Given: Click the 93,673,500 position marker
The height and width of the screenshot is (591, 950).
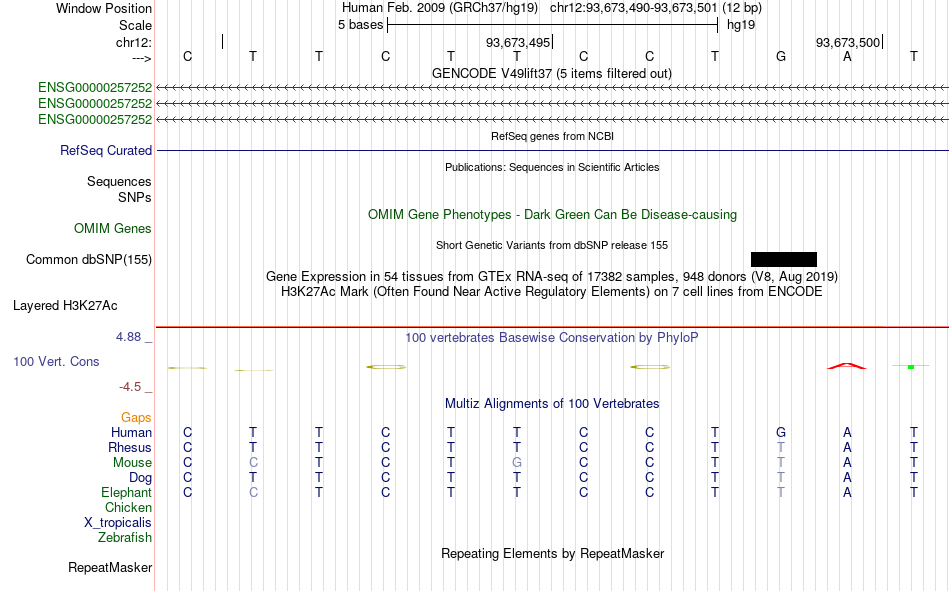Looking at the screenshot, I should (x=848, y=42).
